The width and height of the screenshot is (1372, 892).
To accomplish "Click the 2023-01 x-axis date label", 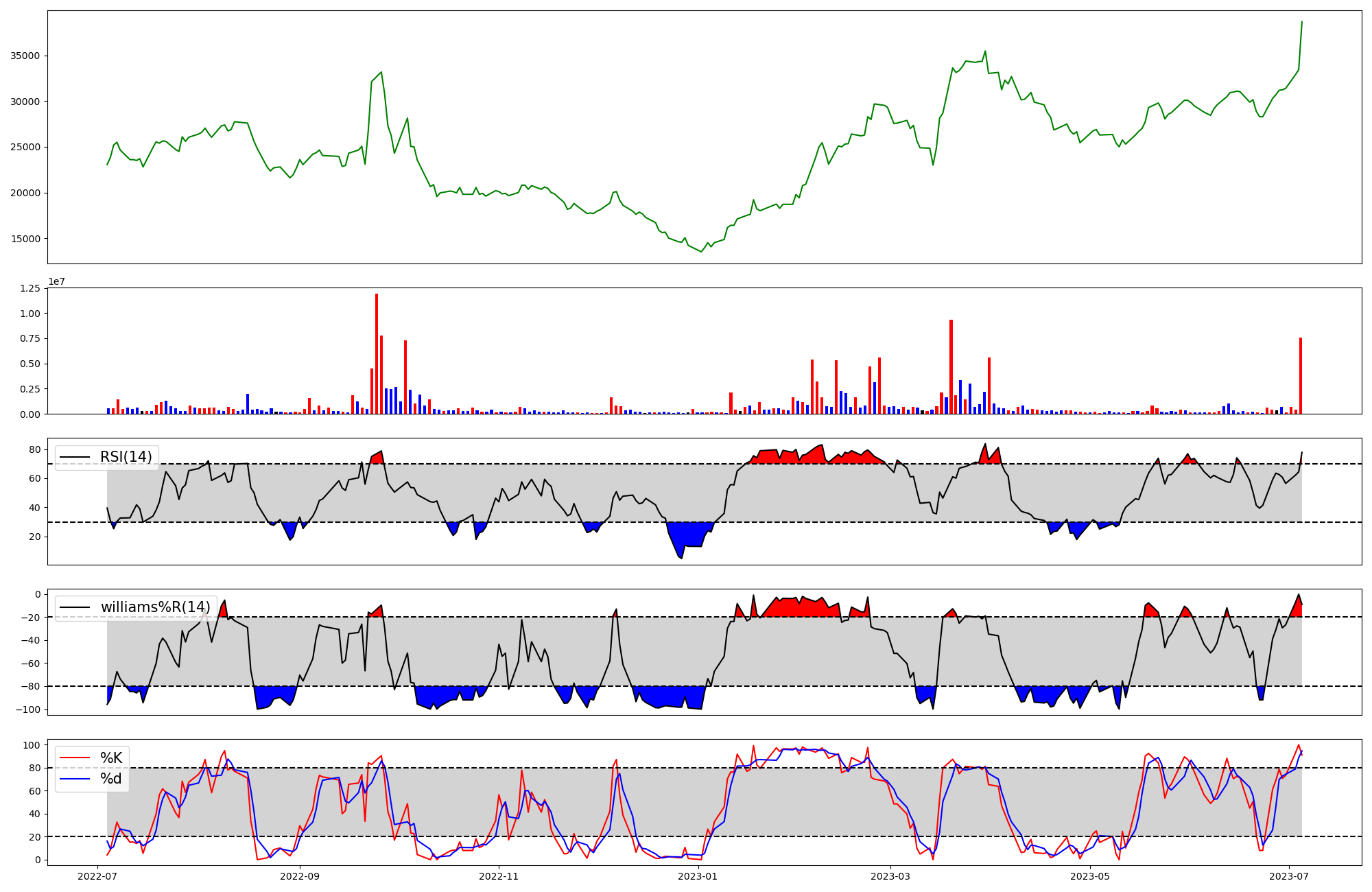I will pos(698,876).
